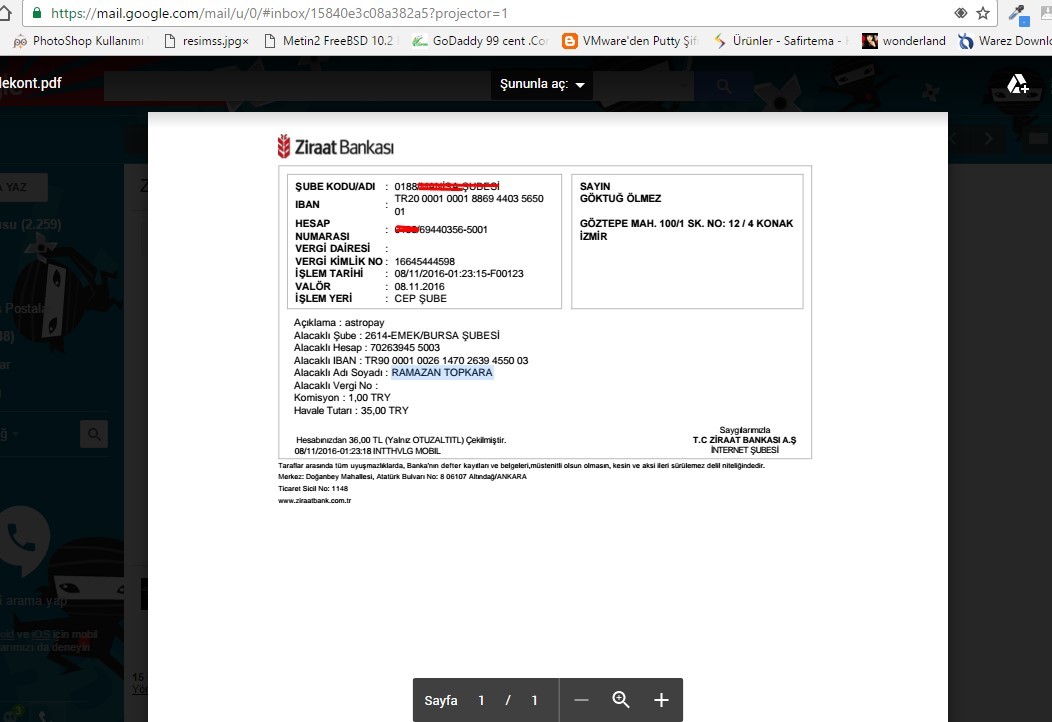
Task: Zoom into the PDF with plus
Action: (x=661, y=700)
